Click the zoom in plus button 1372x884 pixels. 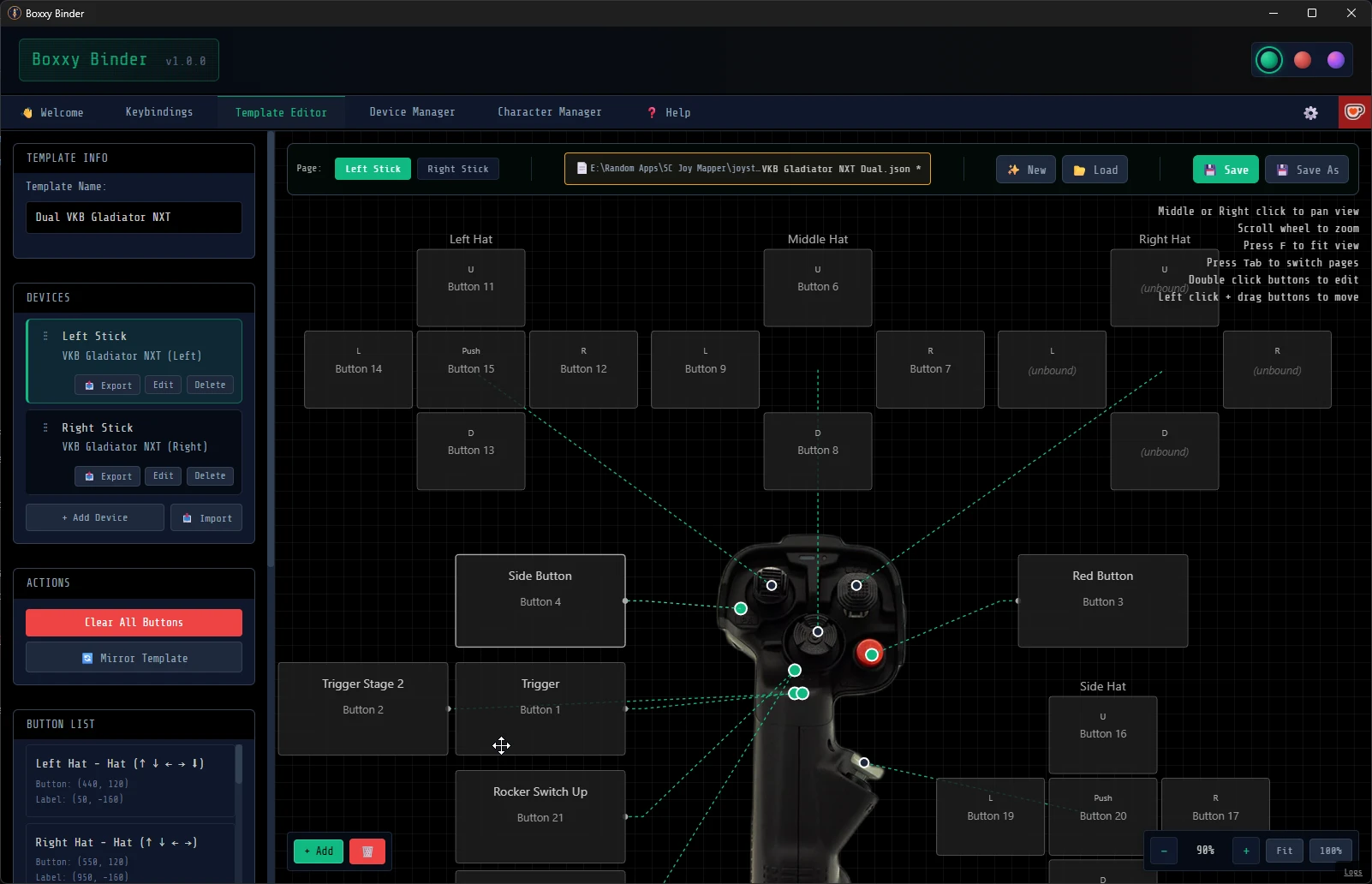click(x=1246, y=851)
